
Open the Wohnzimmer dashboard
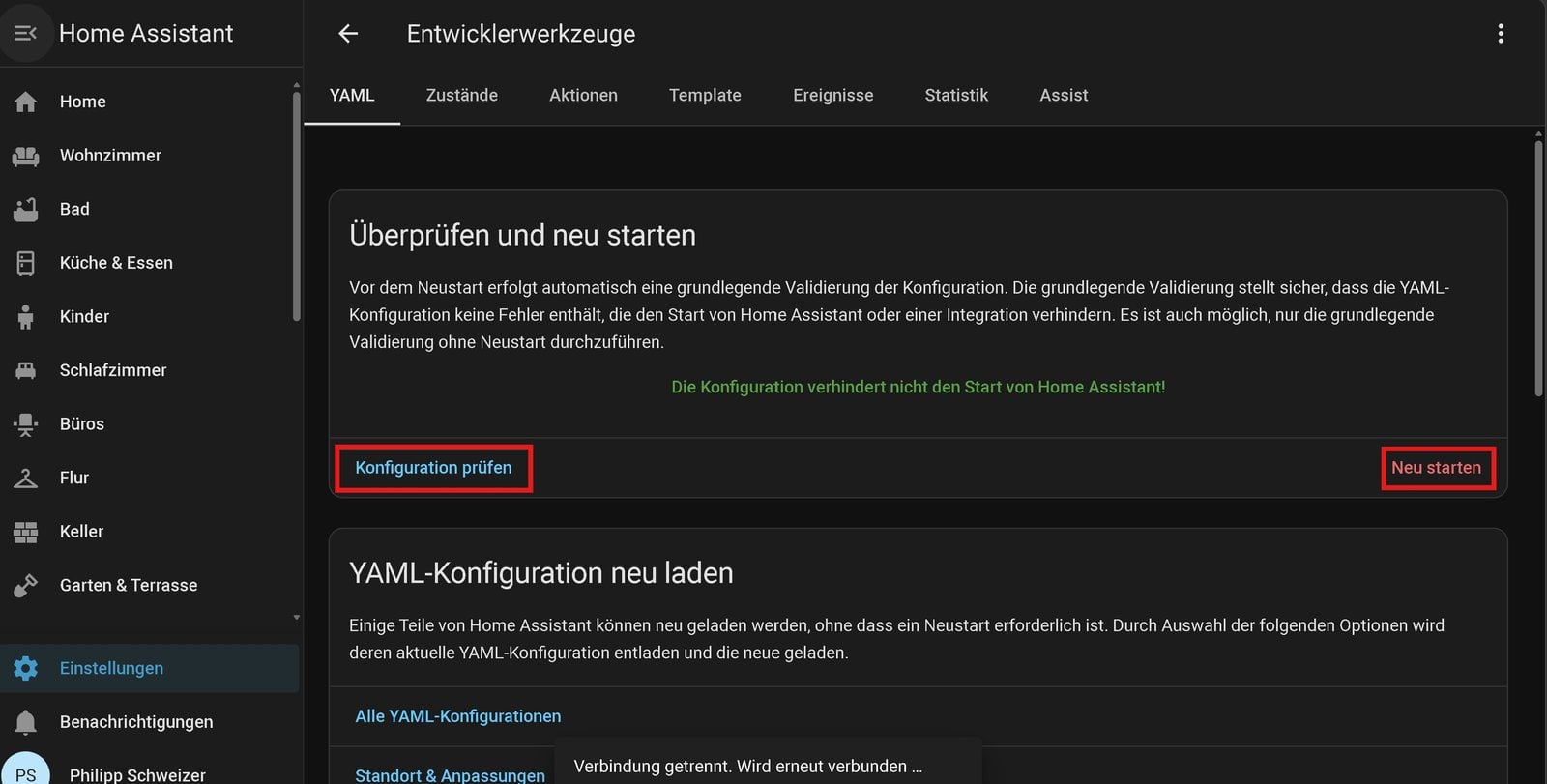pos(149,156)
